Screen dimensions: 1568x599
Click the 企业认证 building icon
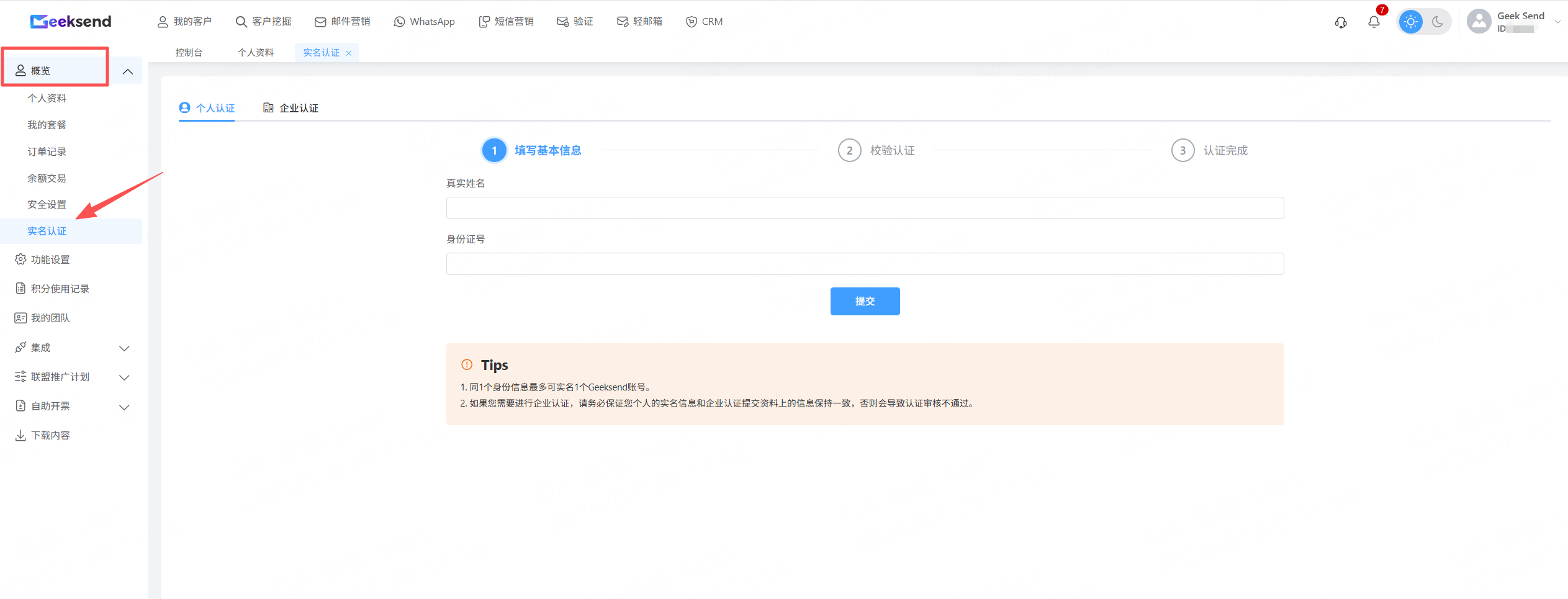268,108
